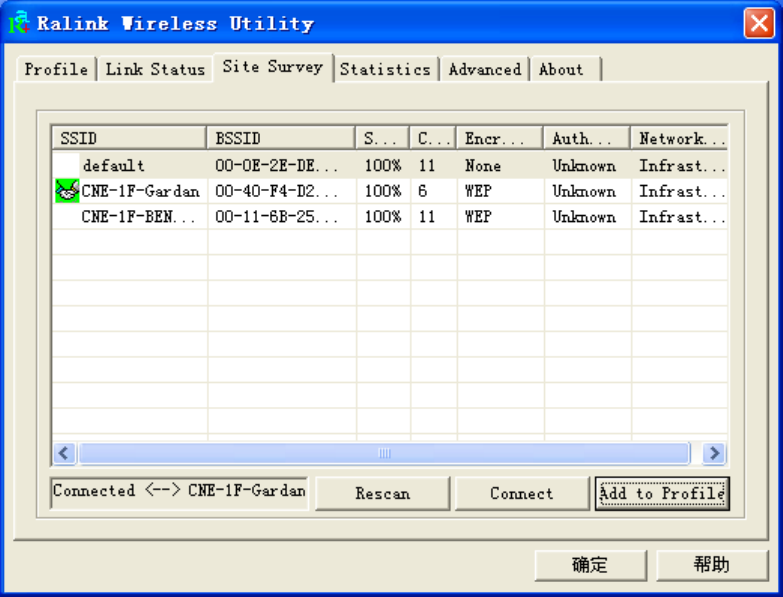Go to the Statistics tab
The image size is (783, 597).
coord(385,69)
